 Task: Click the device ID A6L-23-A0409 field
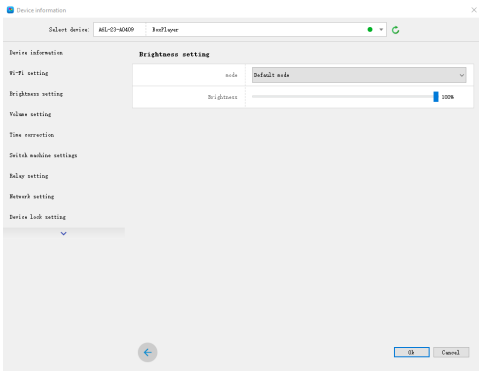[x=116, y=30]
